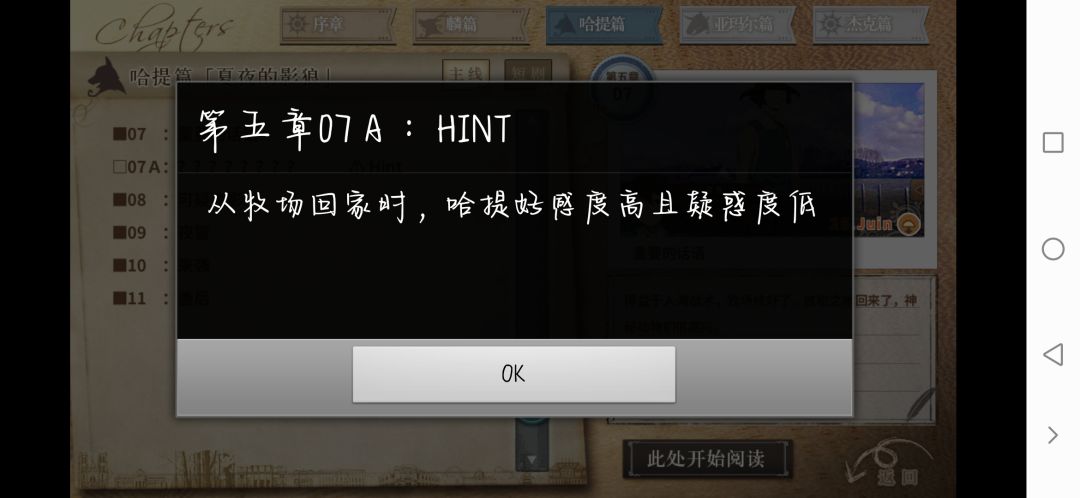Click the black wolf icon beside 哈提篇 title
This screenshot has height=498, width=1080.
(x=105, y=77)
